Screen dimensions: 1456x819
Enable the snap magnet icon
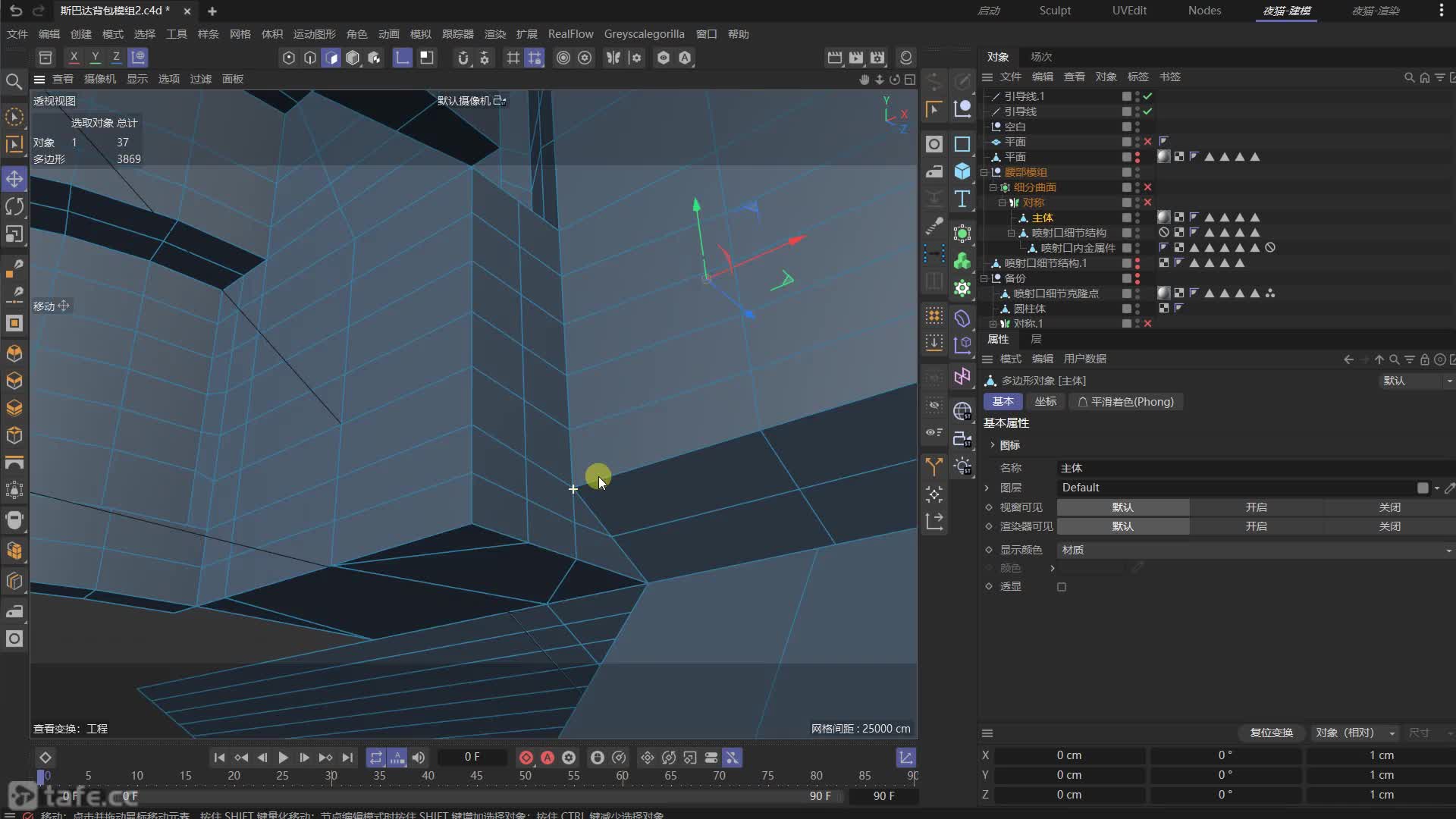[463, 58]
